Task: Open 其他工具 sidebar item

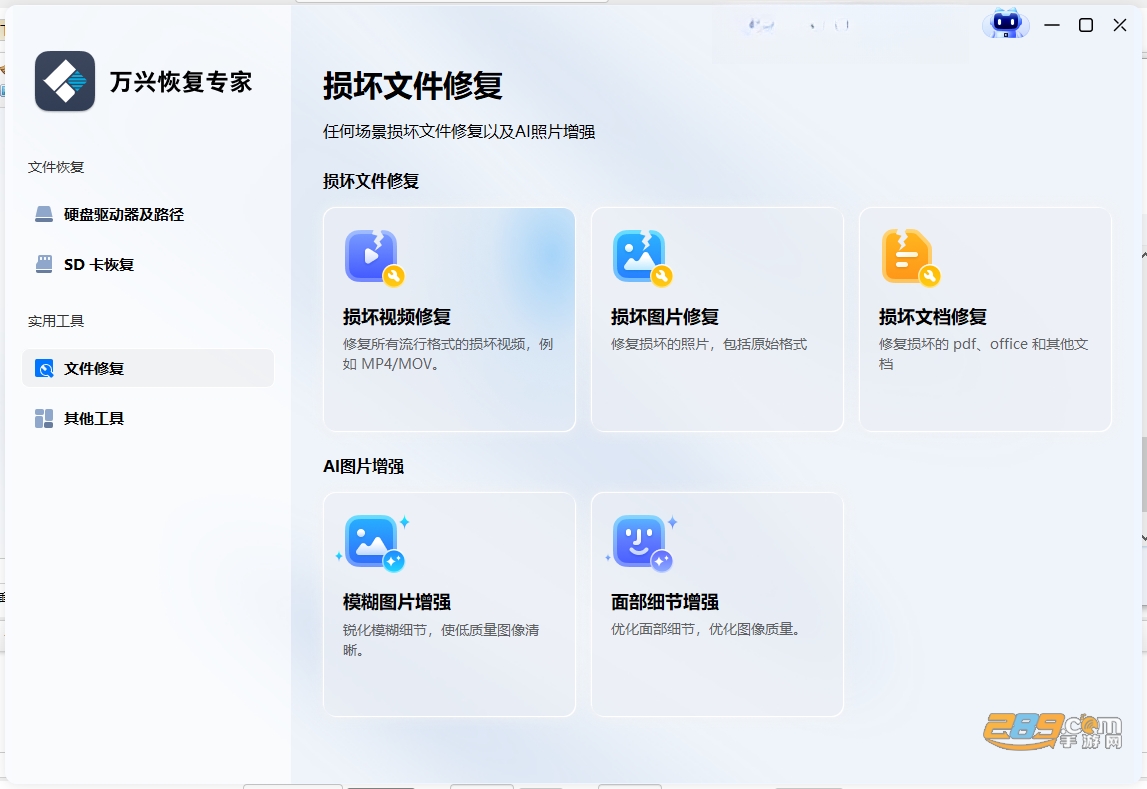Action: tap(148, 418)
